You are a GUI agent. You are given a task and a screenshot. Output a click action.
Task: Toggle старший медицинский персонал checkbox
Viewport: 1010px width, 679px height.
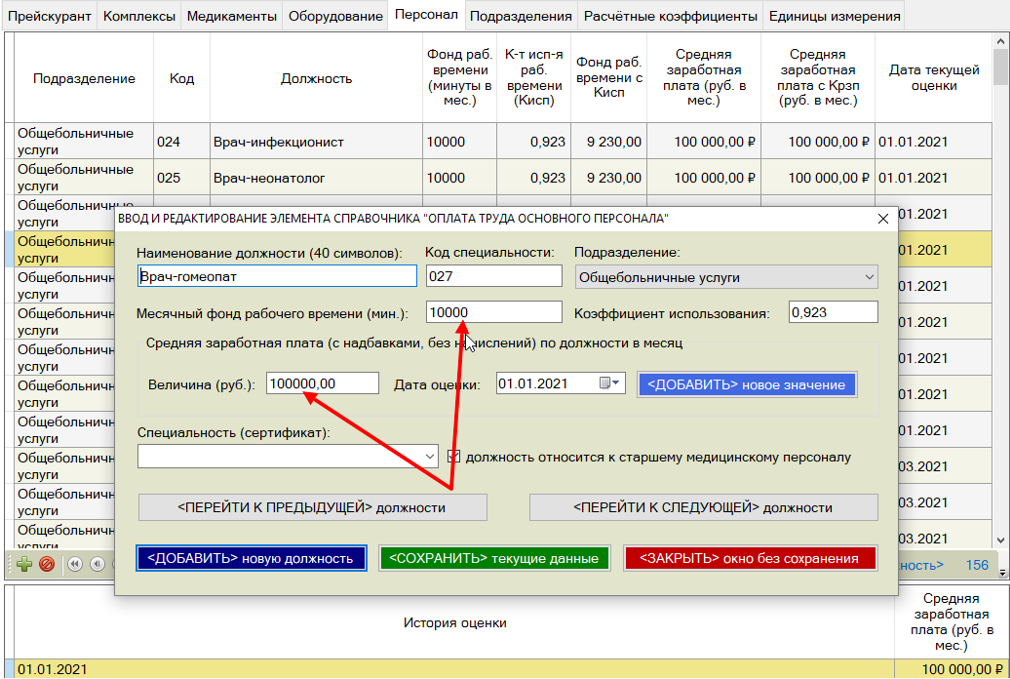(455, 457)
